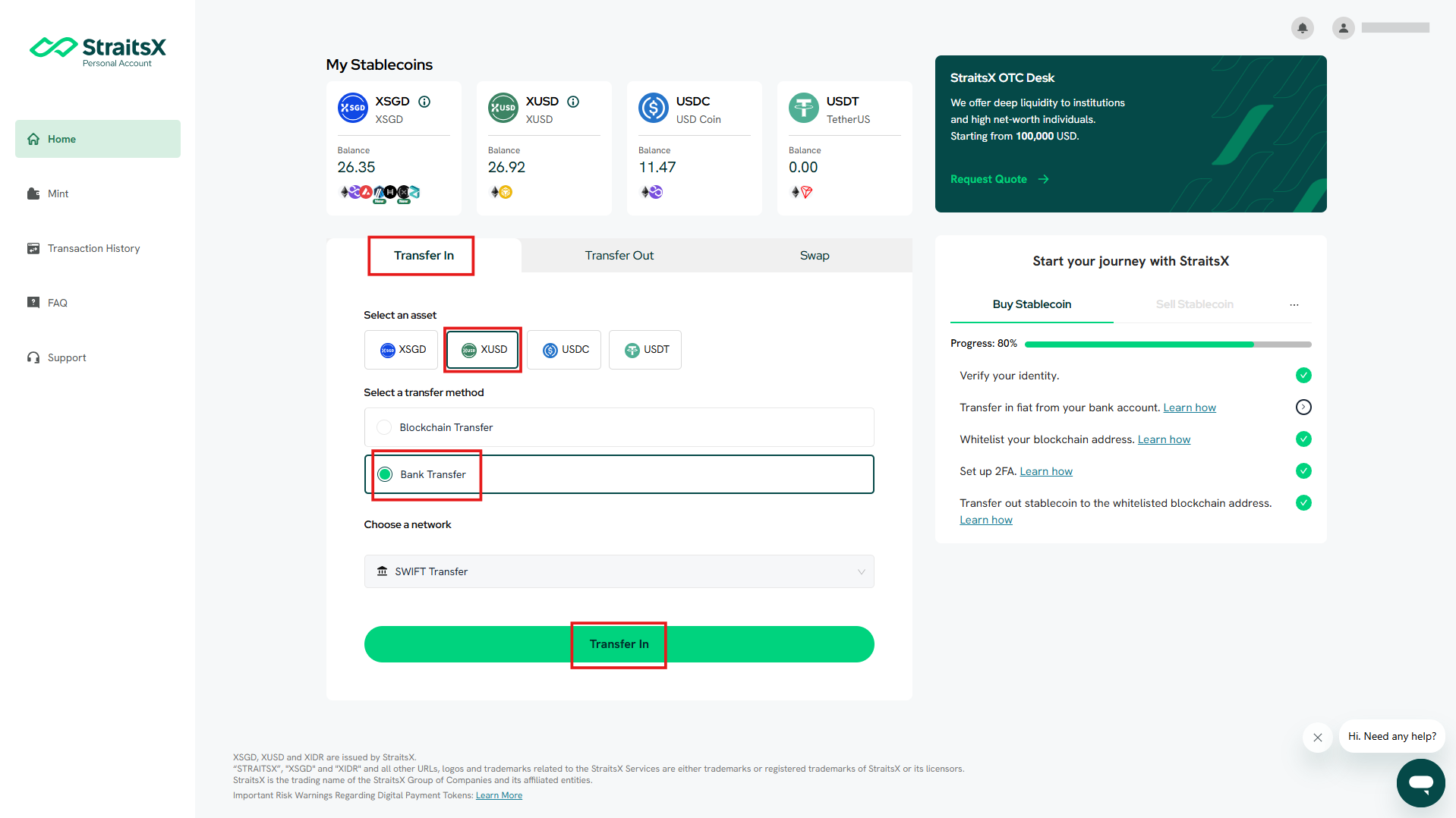Viewport: 1456px width, 818px height.
Task: Click the 80% progress bar
Action: (1168, 345)
